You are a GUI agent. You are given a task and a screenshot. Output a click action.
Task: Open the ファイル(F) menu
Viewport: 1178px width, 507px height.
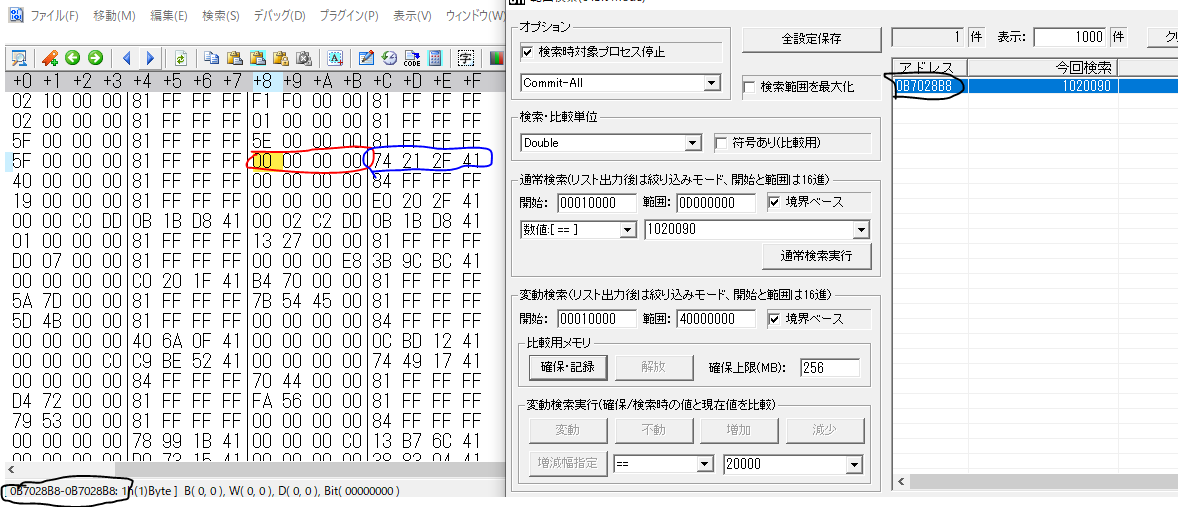click(x=53, y=16)
